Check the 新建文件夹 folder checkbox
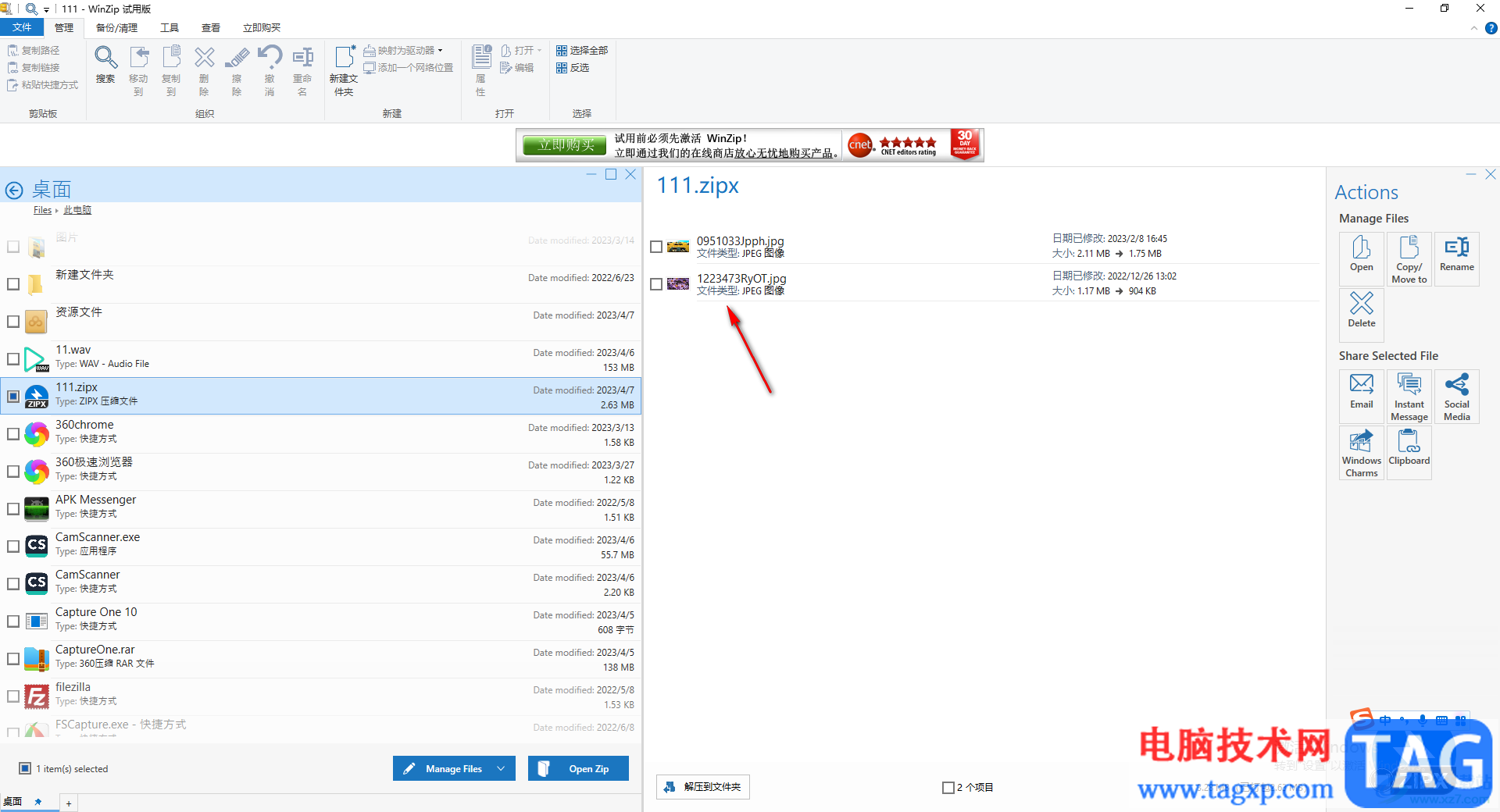The image size is (1500, 812). pos(13,284)
